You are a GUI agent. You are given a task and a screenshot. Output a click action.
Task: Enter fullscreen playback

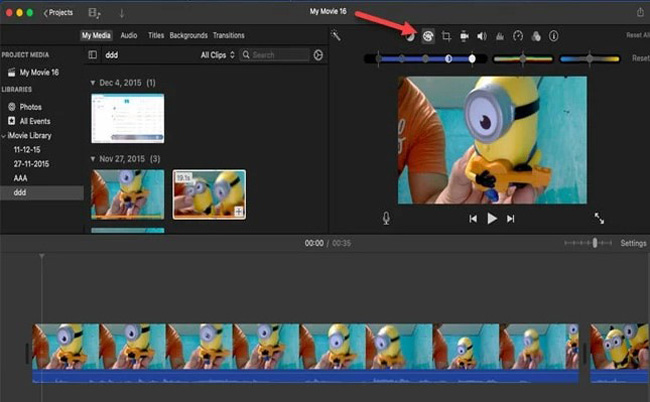click(x=599, y=218)
